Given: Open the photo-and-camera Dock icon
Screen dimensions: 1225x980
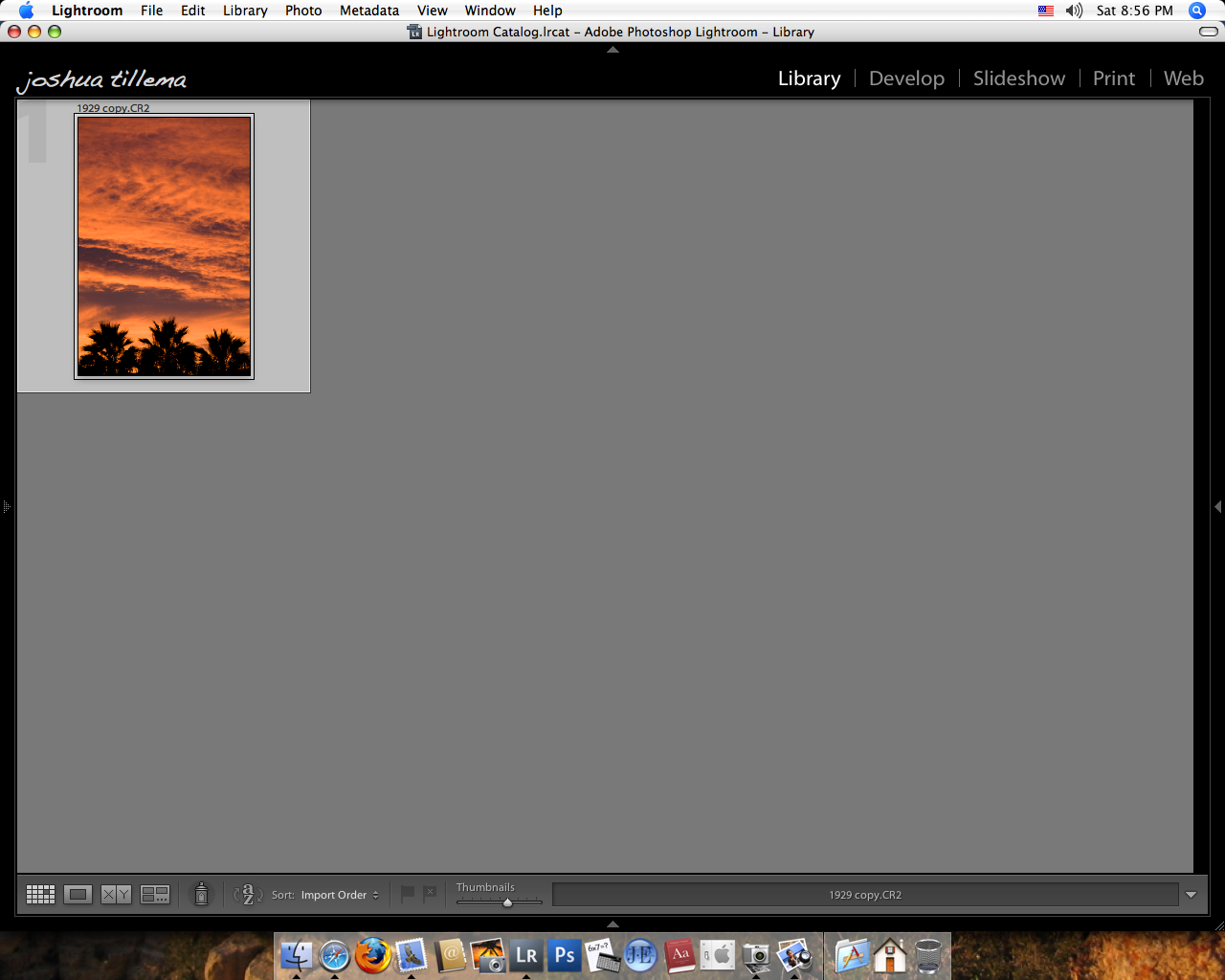Looking at the screenshot, I should [x=488, y=955].
